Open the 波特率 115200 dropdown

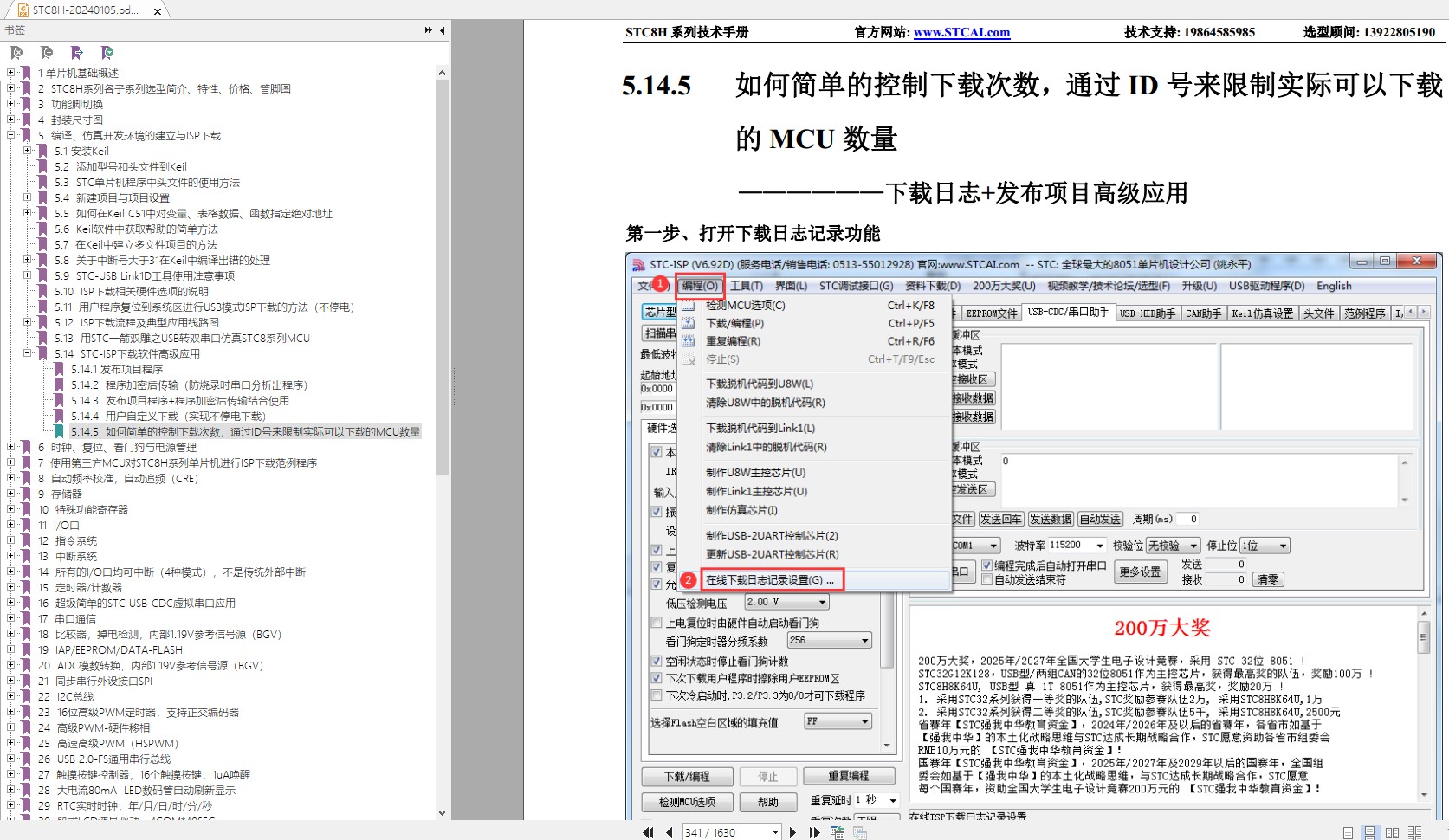pyautogui.click(x=1100, y=546)
